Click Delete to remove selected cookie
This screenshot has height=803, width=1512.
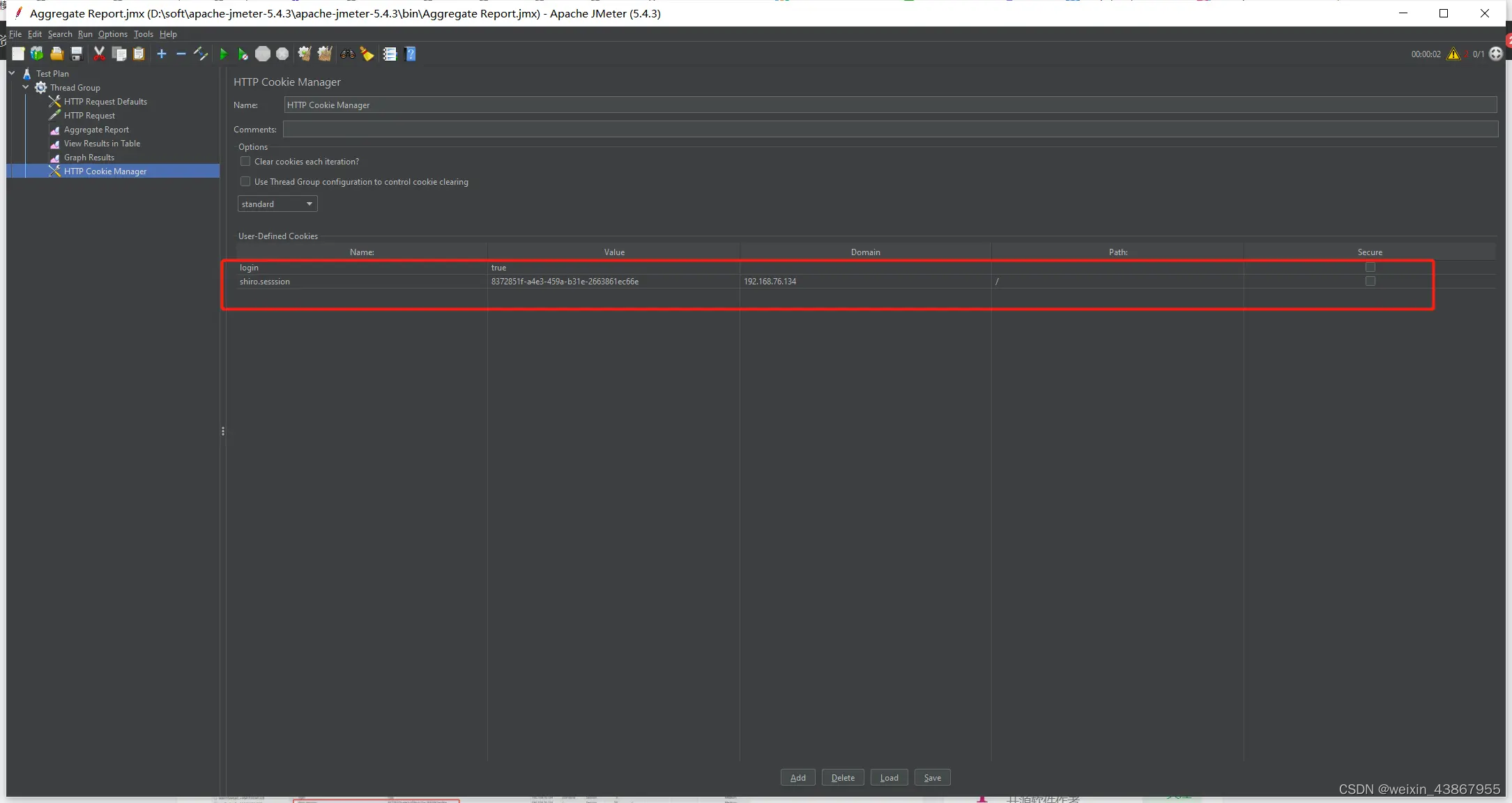pos(843,777)
